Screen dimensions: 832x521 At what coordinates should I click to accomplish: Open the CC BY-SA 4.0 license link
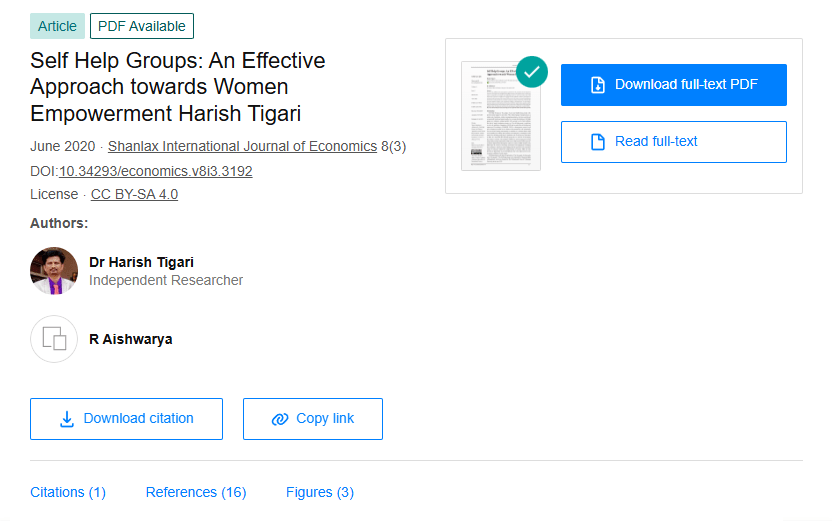(x=134, y=194)
